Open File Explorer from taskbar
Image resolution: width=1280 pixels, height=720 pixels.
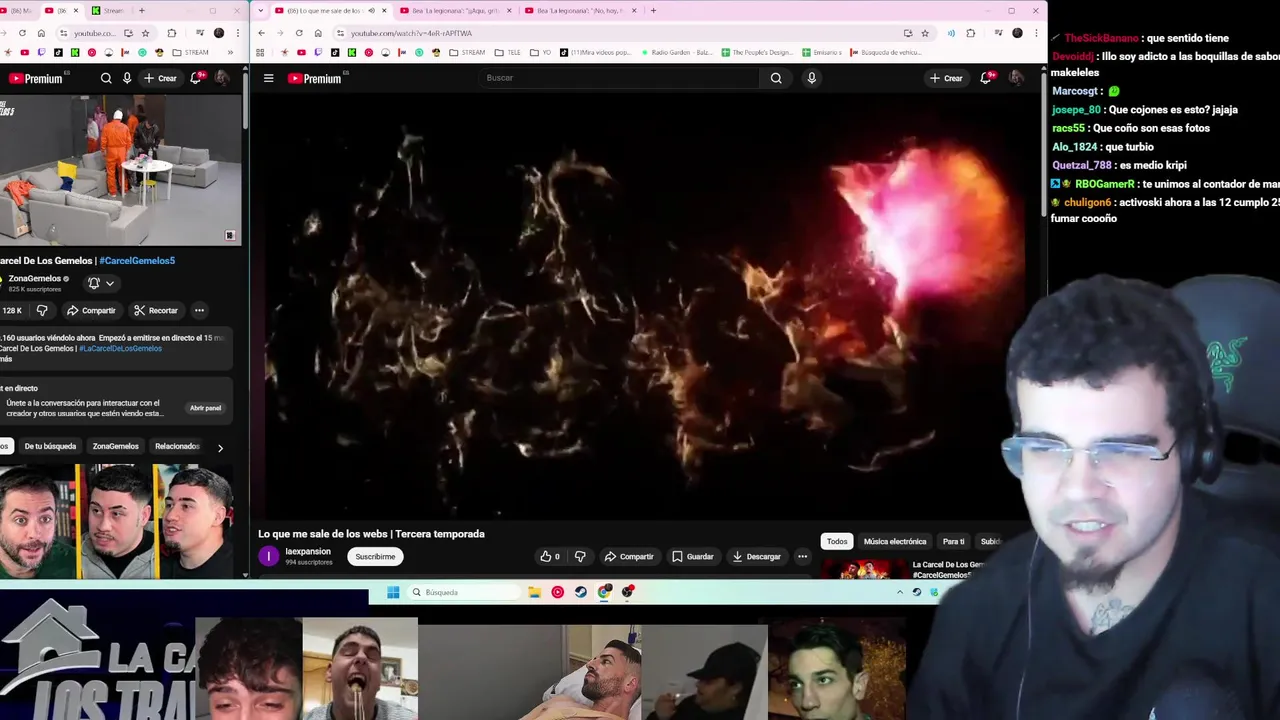[535, 593]
